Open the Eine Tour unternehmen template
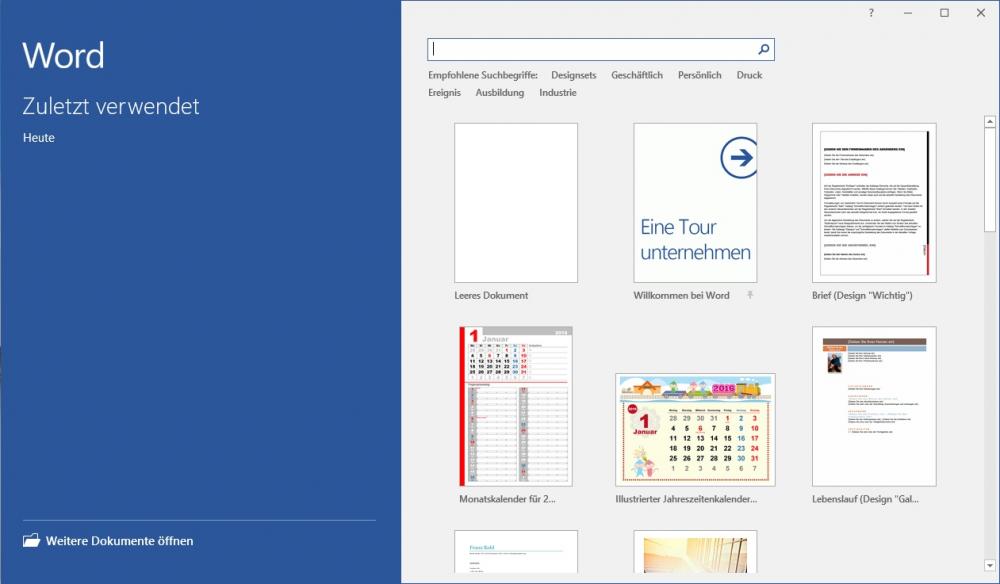 [x=695, y=203]
